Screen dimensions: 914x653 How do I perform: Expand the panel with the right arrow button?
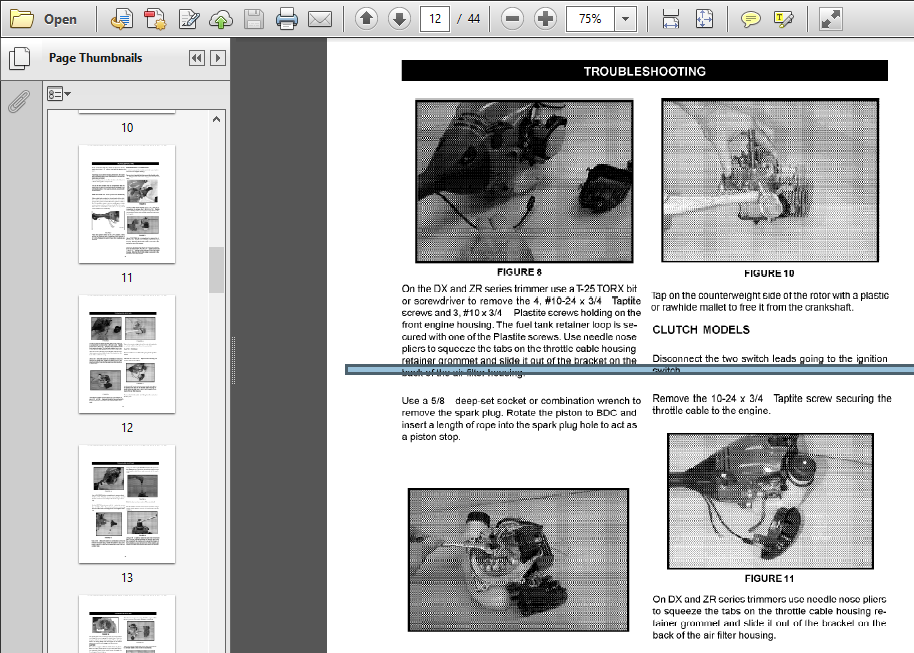pos(218,58)
